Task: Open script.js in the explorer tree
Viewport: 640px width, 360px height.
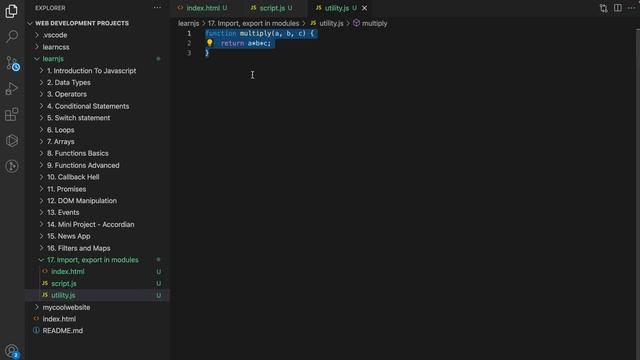Action: click(64, 283)
